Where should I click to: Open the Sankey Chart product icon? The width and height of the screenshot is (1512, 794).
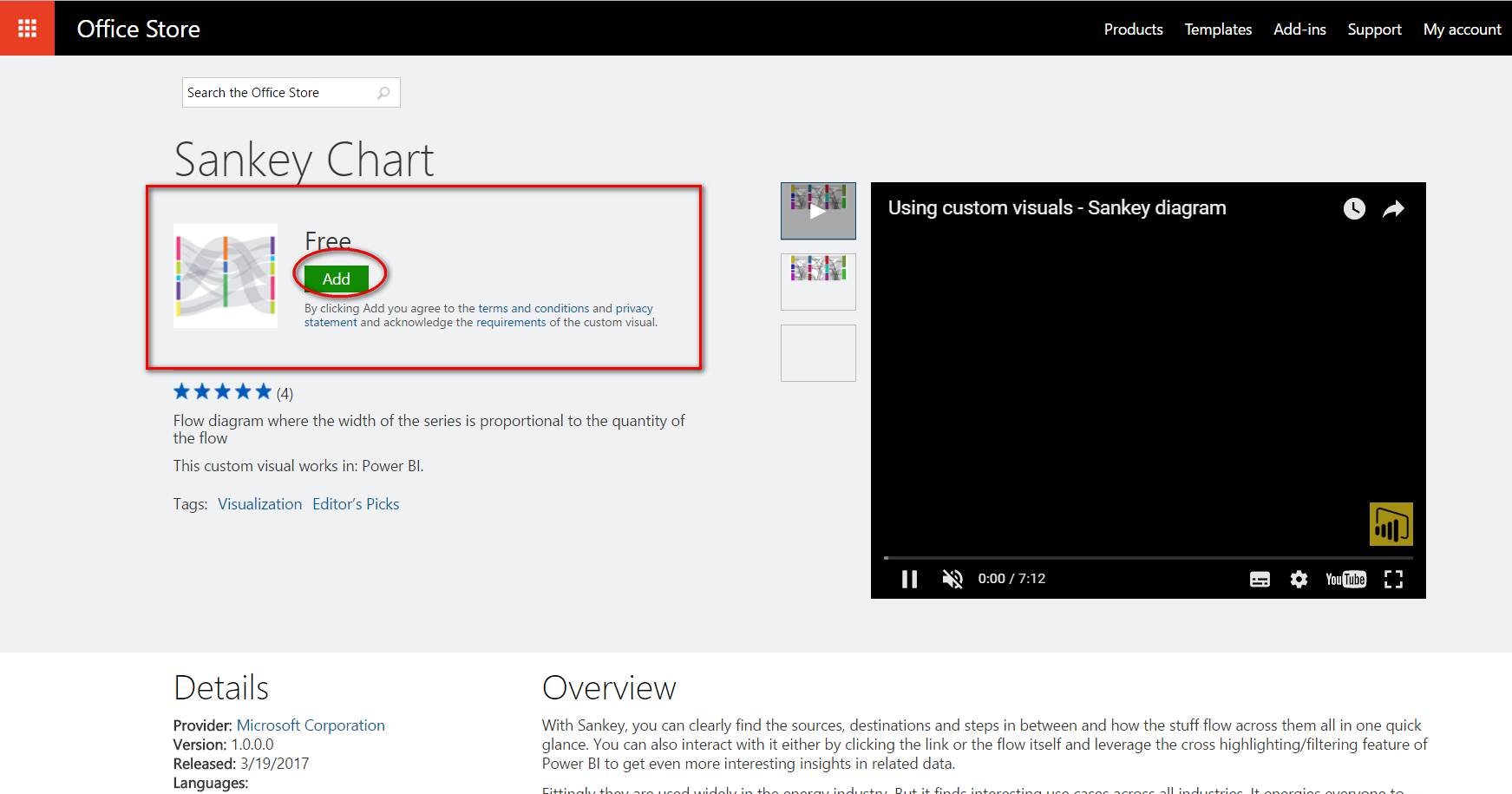point(226,276)
